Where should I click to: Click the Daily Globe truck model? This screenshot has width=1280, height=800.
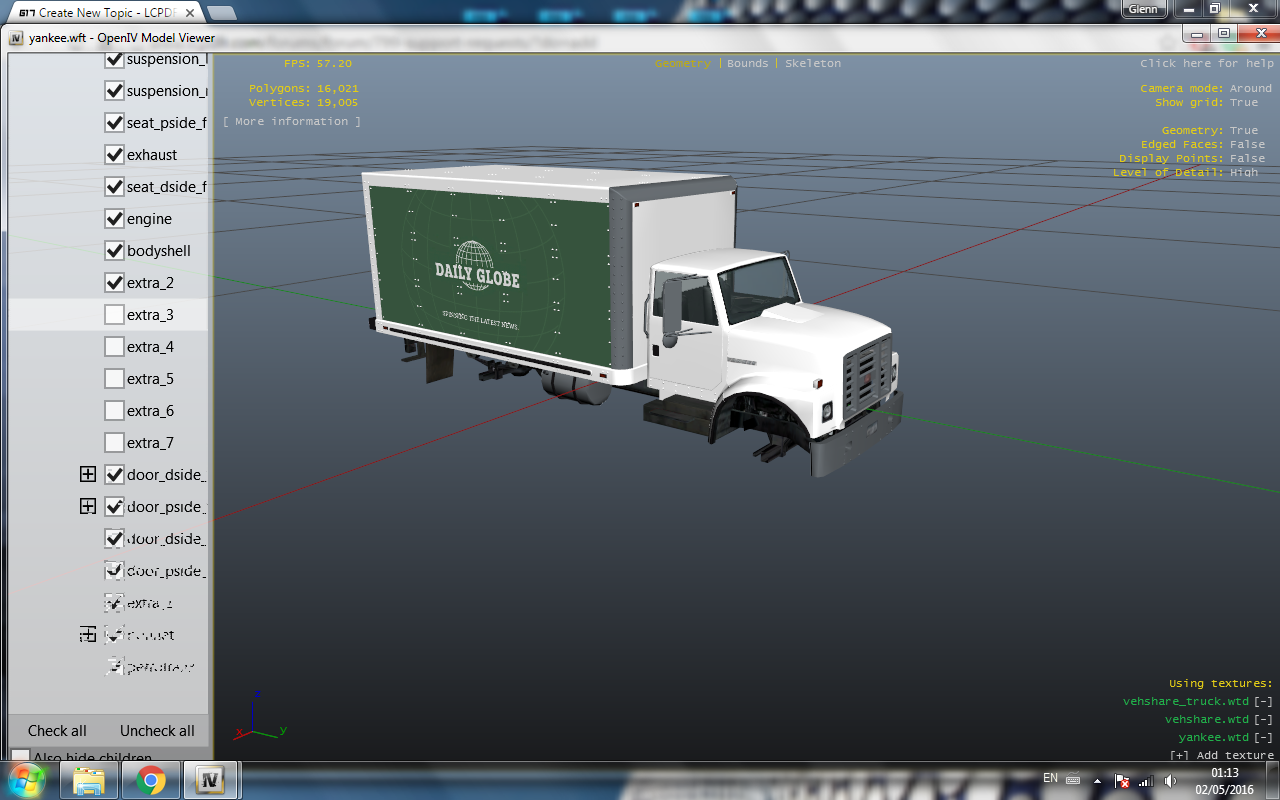point(632,320)
